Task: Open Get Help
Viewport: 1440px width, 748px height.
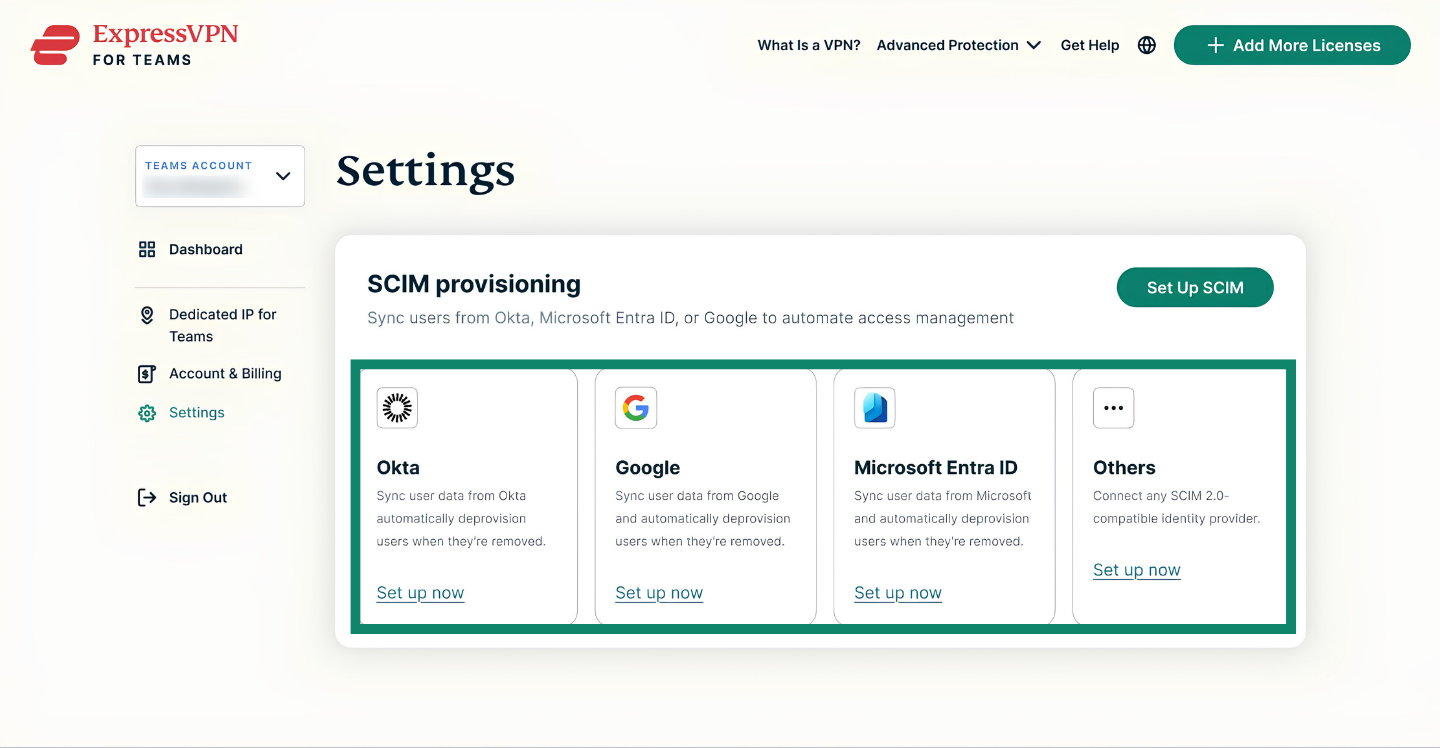Action: (1090, 45)
